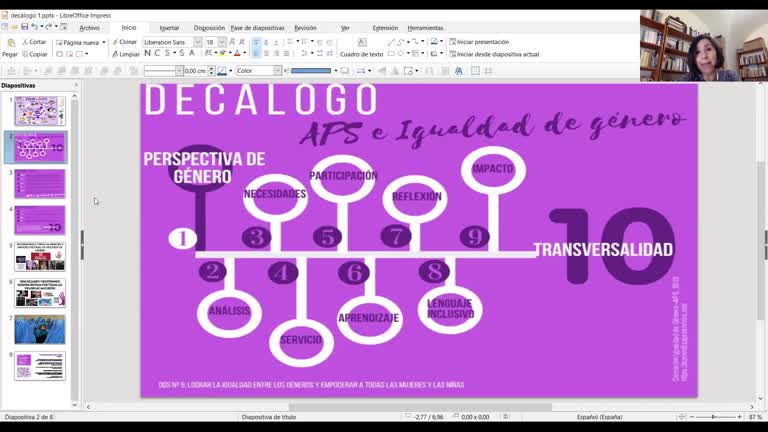Viewport: 768px width, 432px height.
Task: Click the blue fill color swatch
Action: tap(312, 71)
